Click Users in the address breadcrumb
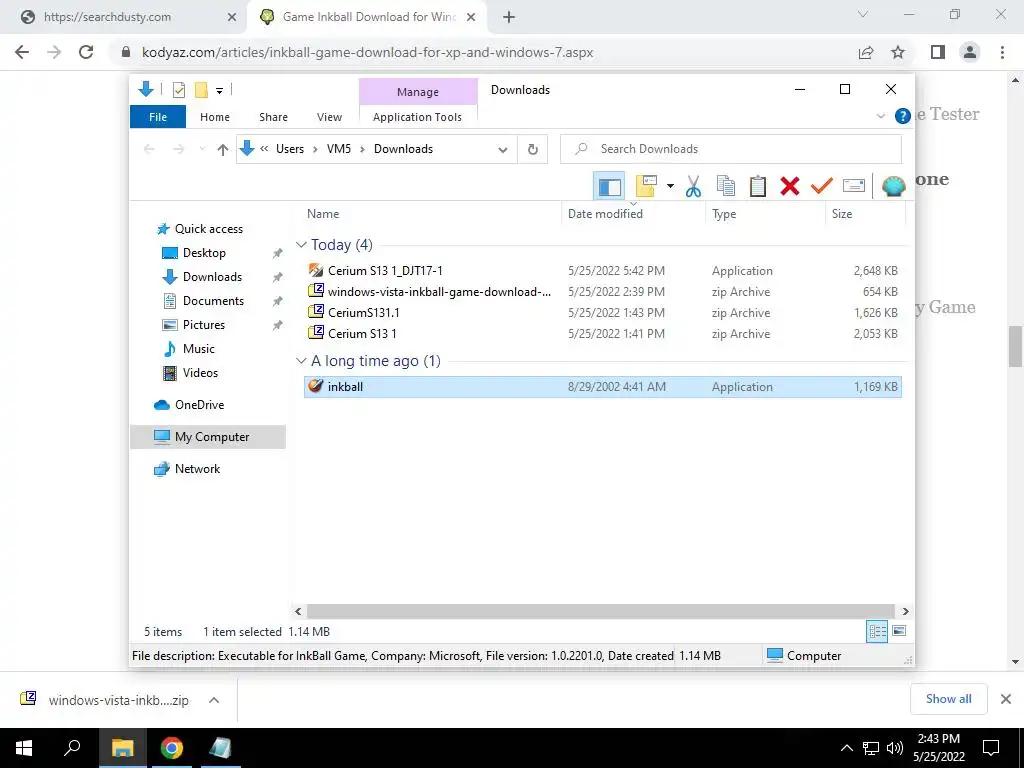Screen dimensions: 1024x768 pos(290,149)
